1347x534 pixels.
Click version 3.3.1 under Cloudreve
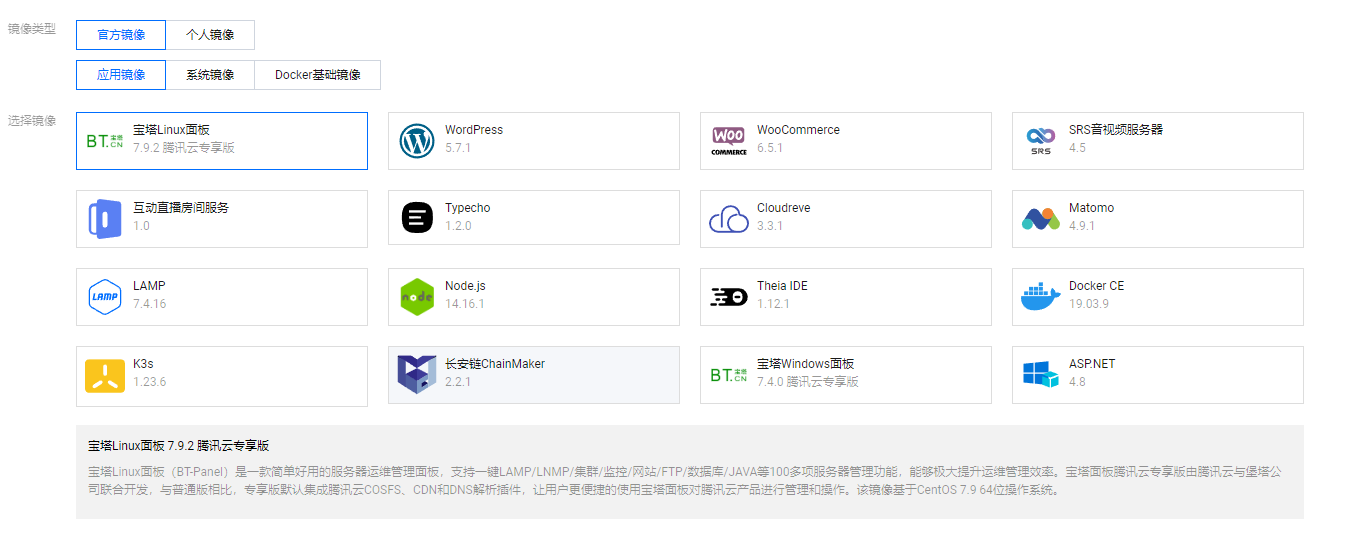coord(770,226)
